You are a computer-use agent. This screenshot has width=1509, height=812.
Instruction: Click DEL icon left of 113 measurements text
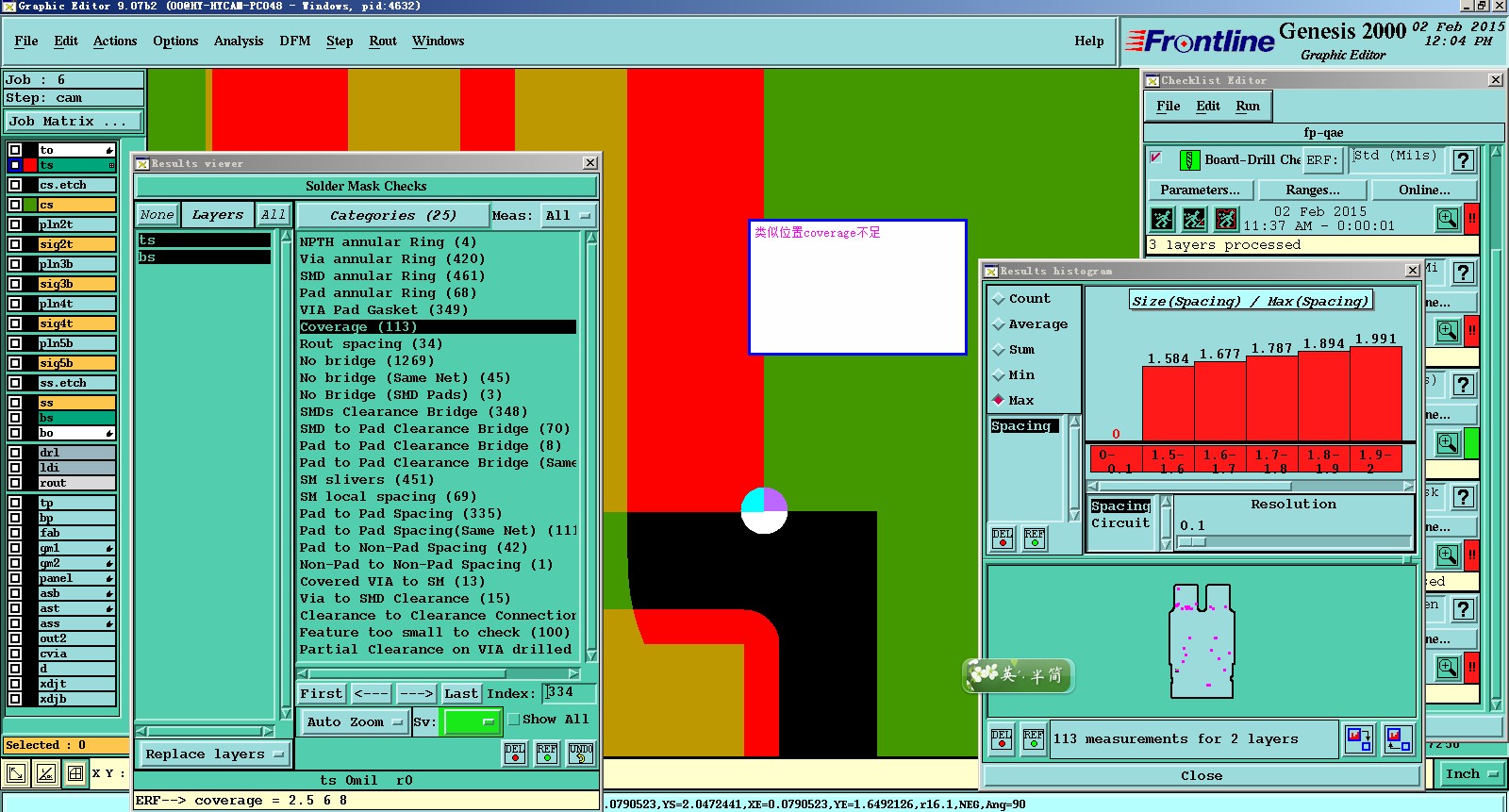coord(1002,739)
